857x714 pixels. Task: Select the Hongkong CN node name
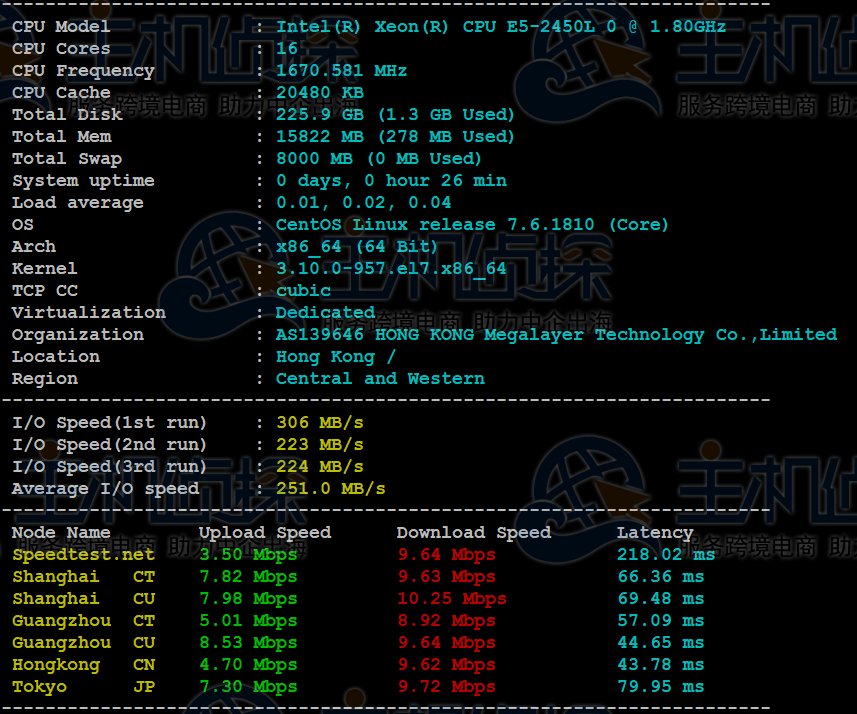(84, 665)
